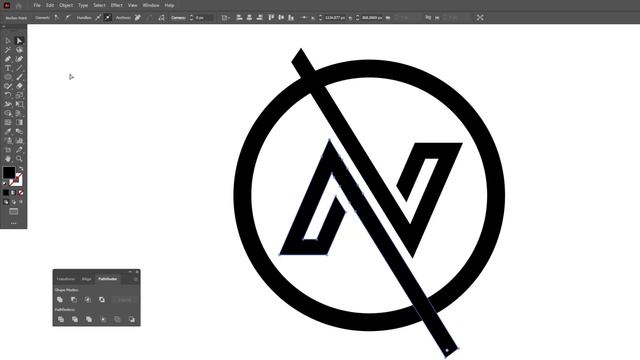Select the Magic Wand tool
This screenshot has width=640, height=360.
[x=8, y=50]
